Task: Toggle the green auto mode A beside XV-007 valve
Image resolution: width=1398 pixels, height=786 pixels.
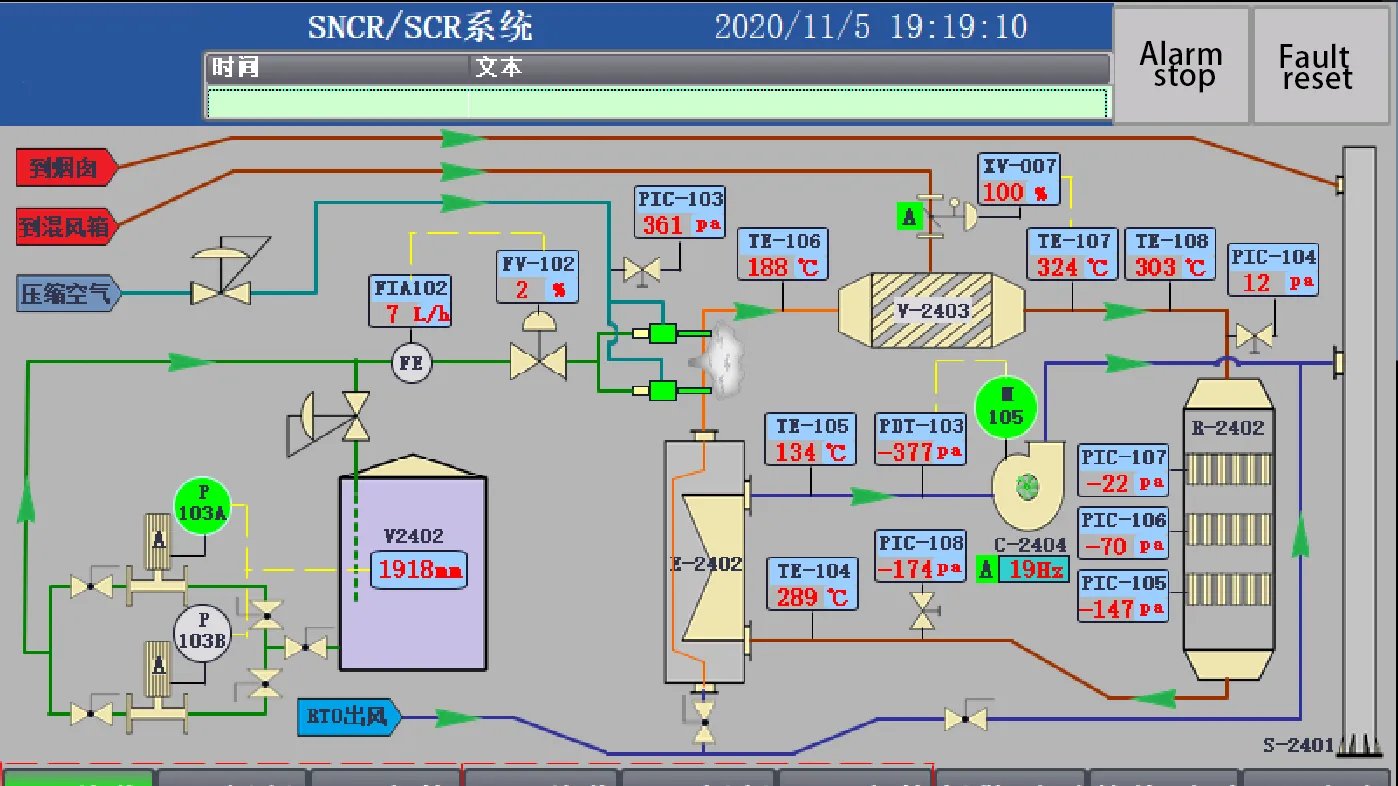Action: (x=909, y=216)
